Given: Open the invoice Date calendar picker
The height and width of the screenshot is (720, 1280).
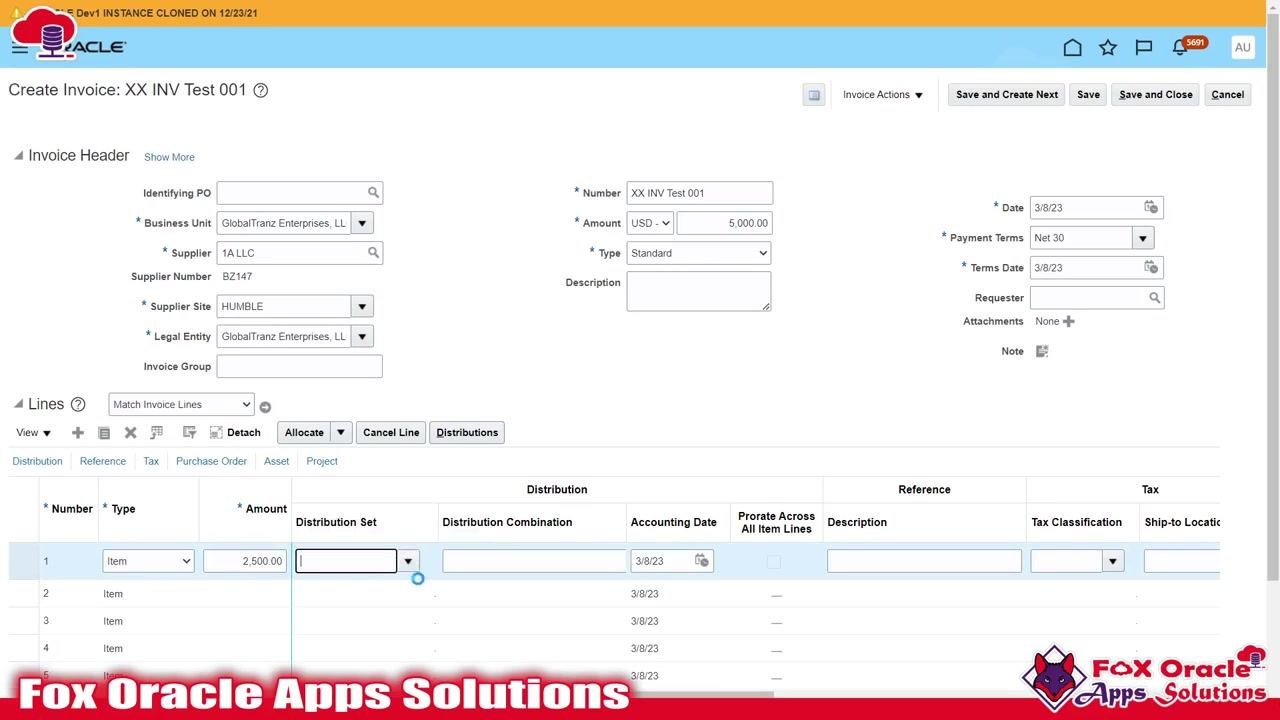Looking at the screenshot, I should 1151,207.
